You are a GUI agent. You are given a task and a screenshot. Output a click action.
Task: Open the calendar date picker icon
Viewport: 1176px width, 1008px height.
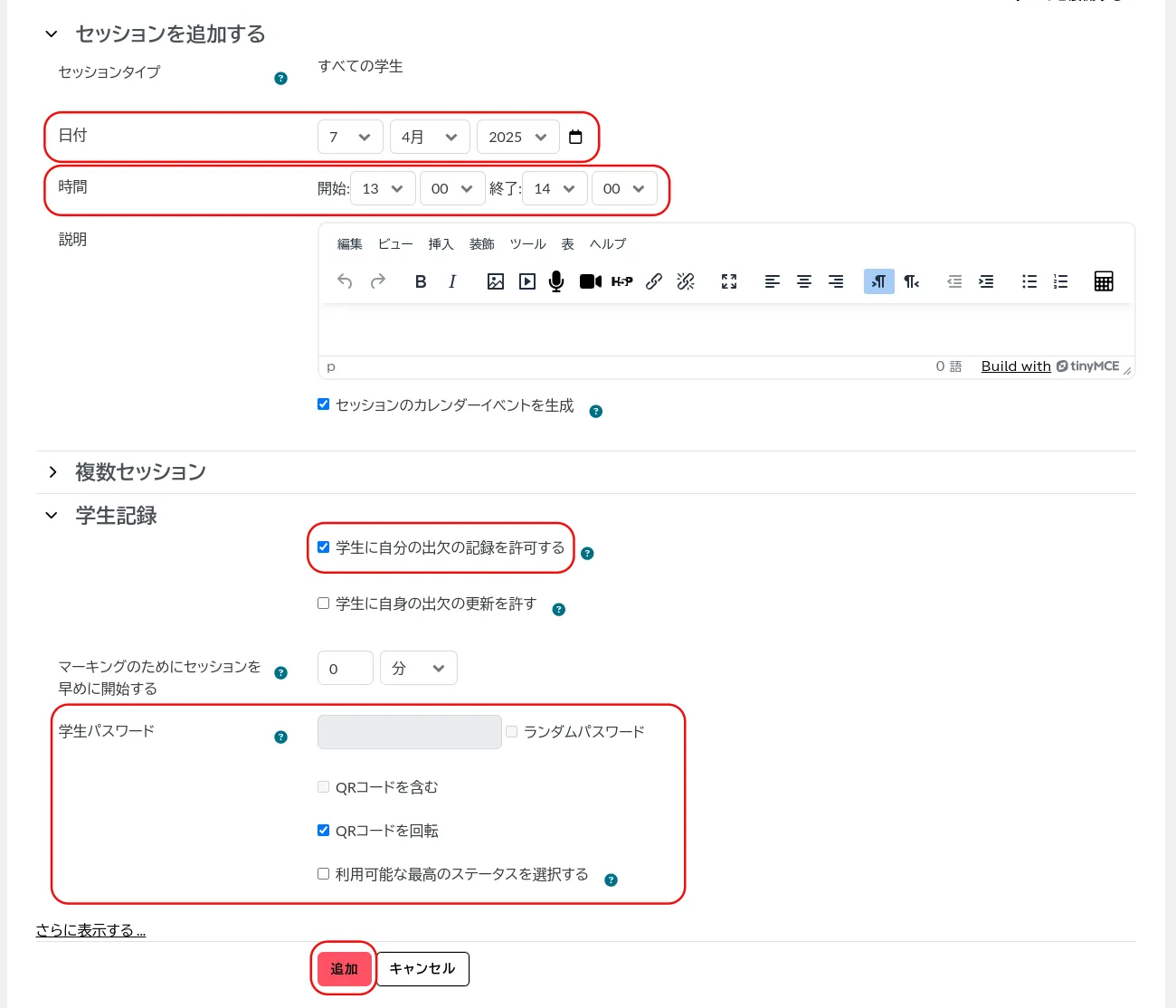(x=575, y=138)
